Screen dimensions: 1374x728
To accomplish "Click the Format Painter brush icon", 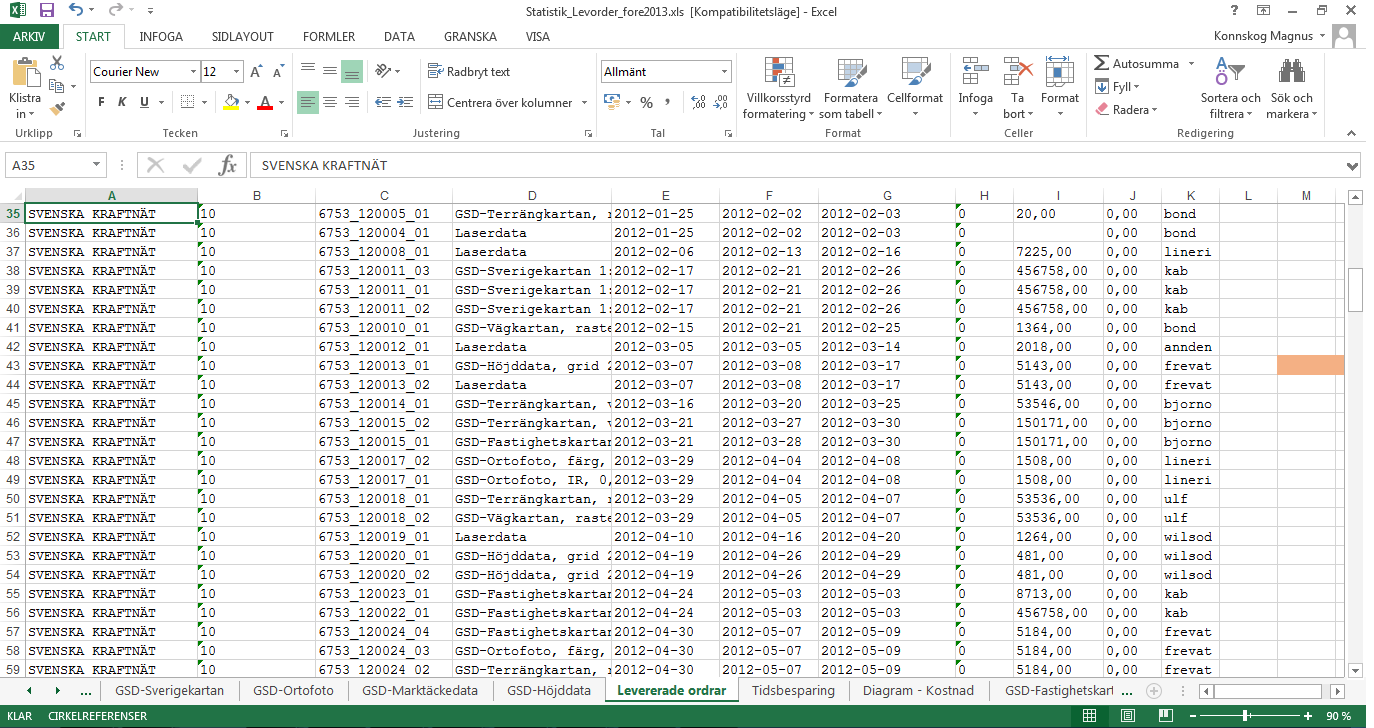I will click(x=57, y=107).
